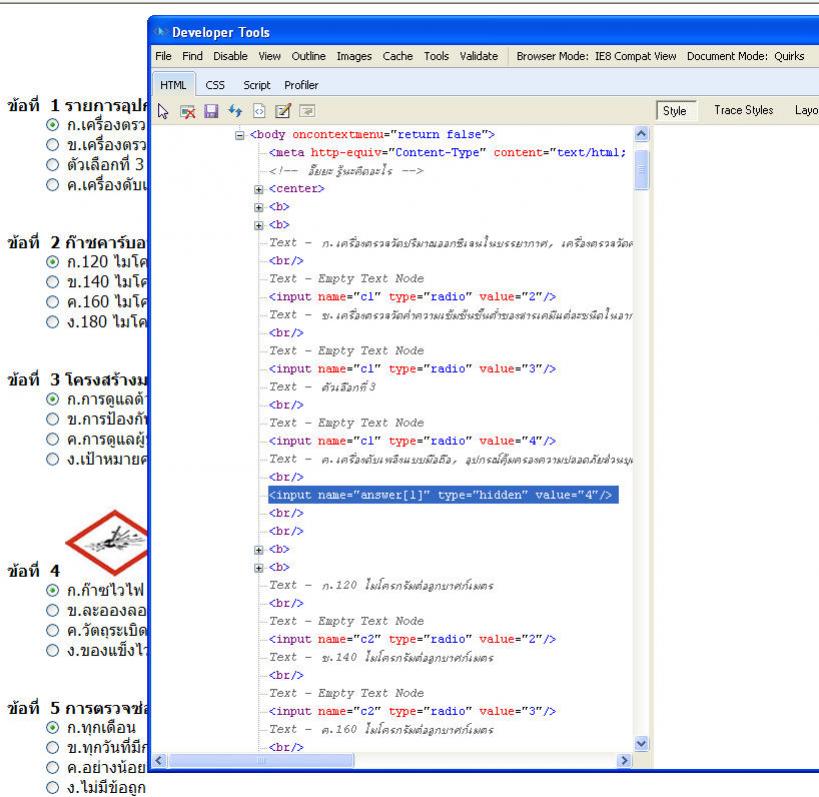Screen dimensions: 819x797
Task: Open the Outline menu
Action: pyautogui.click(x=308, y=56)
